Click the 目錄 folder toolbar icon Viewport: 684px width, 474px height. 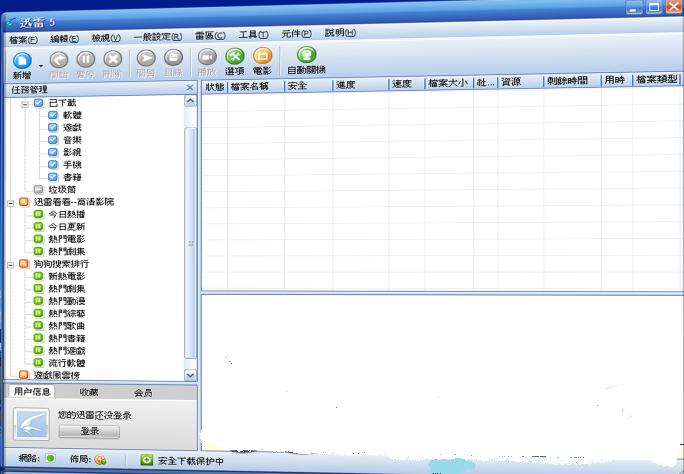tap(173, 58)
